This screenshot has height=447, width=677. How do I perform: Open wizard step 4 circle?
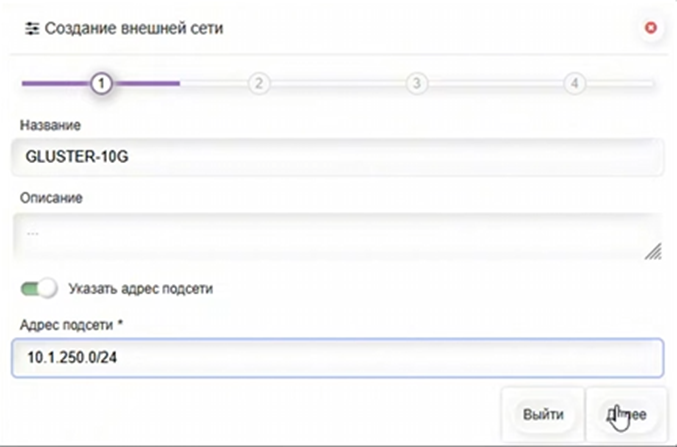(x=574, y=83)
